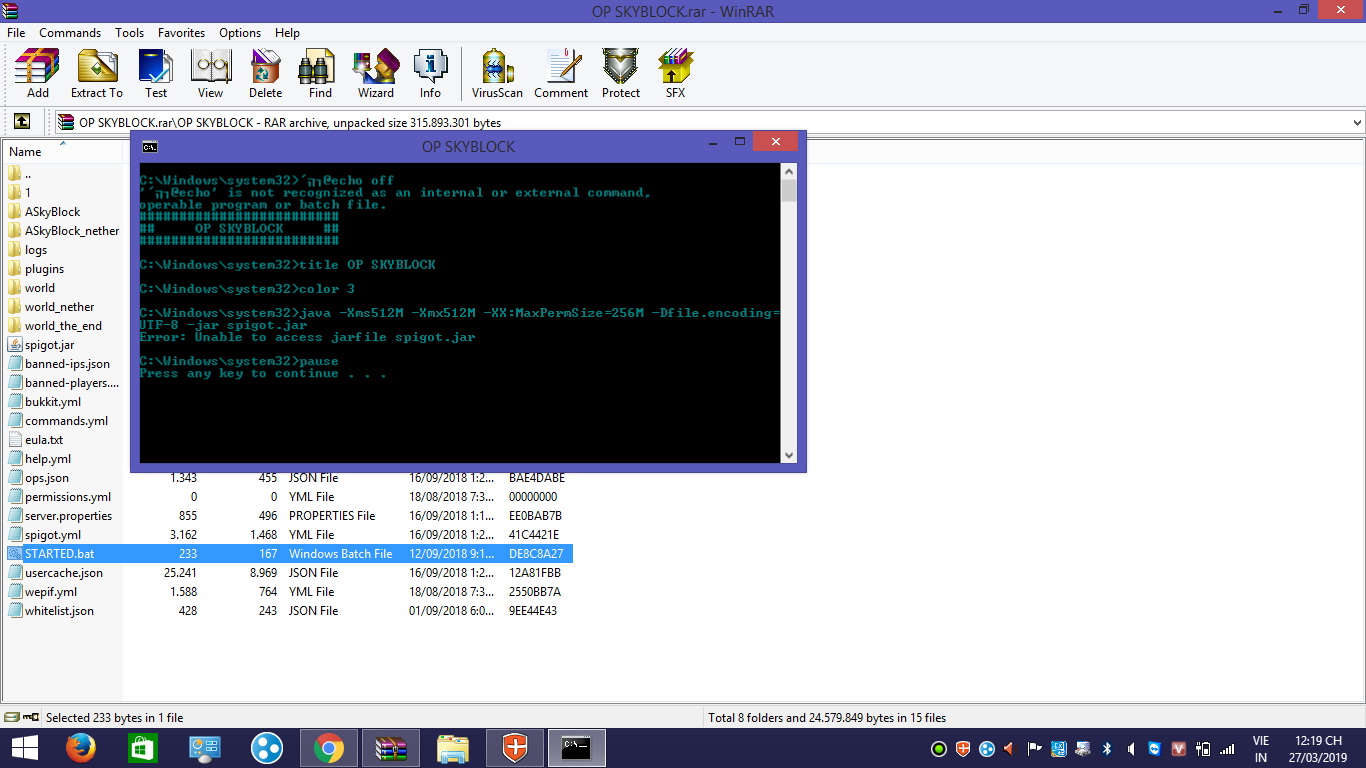Click the Find toolbar icon
Viewport: 1366px width, 768px height.
pos(320,74)
